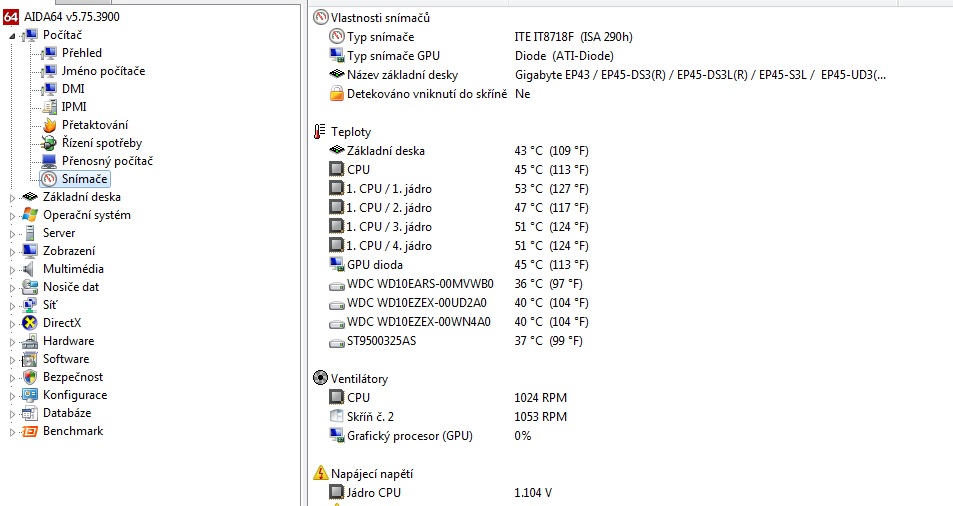The height and width of the screenshot is (506, 953).
Task: Click the Přetaktování flame icon
Action: point(49,125)
